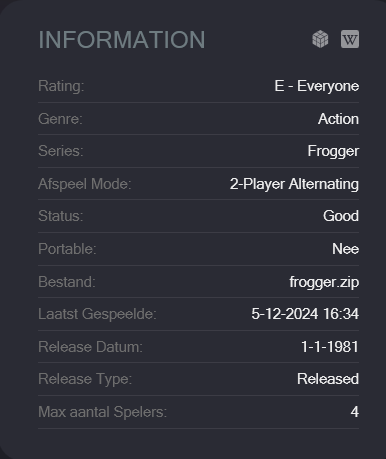Click the 2-Player Alternating play mode
This screenshot has height=459, width=386.
[x=294, y=184]
